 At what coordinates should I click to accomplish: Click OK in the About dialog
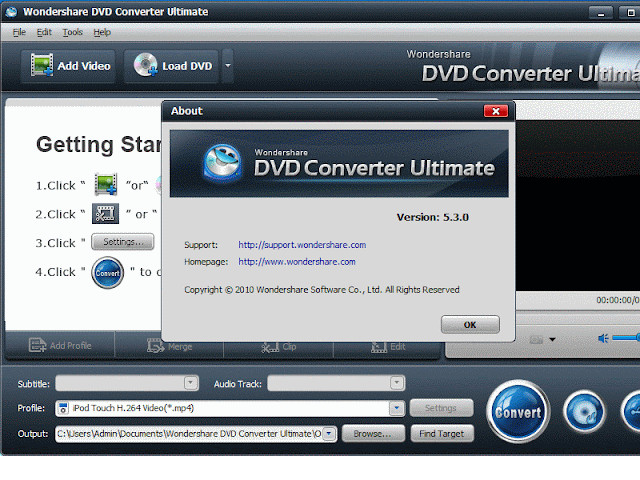pos(470,324)
